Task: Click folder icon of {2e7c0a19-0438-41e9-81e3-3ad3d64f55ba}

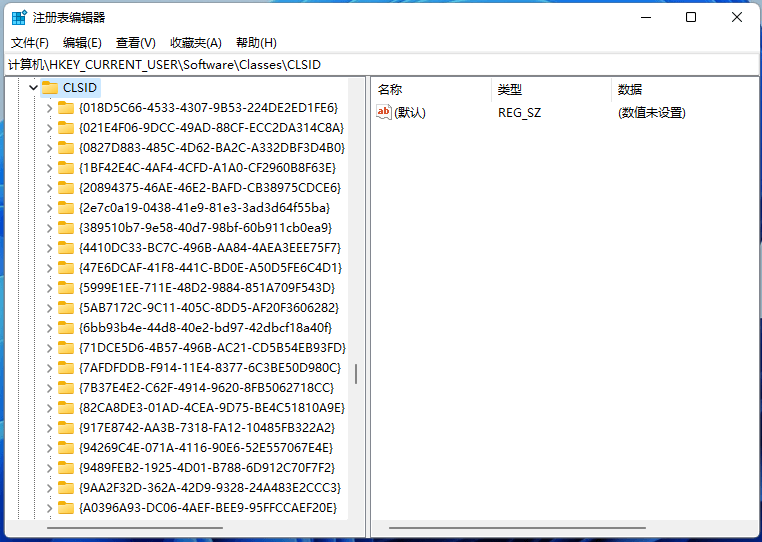Action: click(66, 208)
